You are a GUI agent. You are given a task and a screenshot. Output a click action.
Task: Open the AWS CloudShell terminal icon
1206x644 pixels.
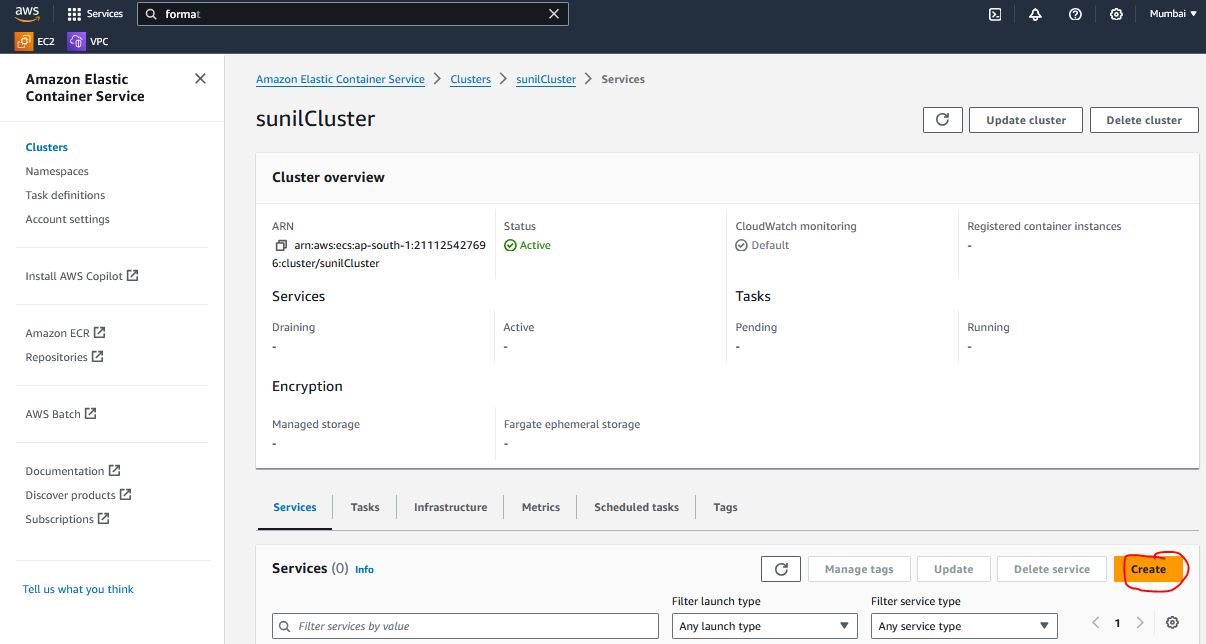(995, 14)
